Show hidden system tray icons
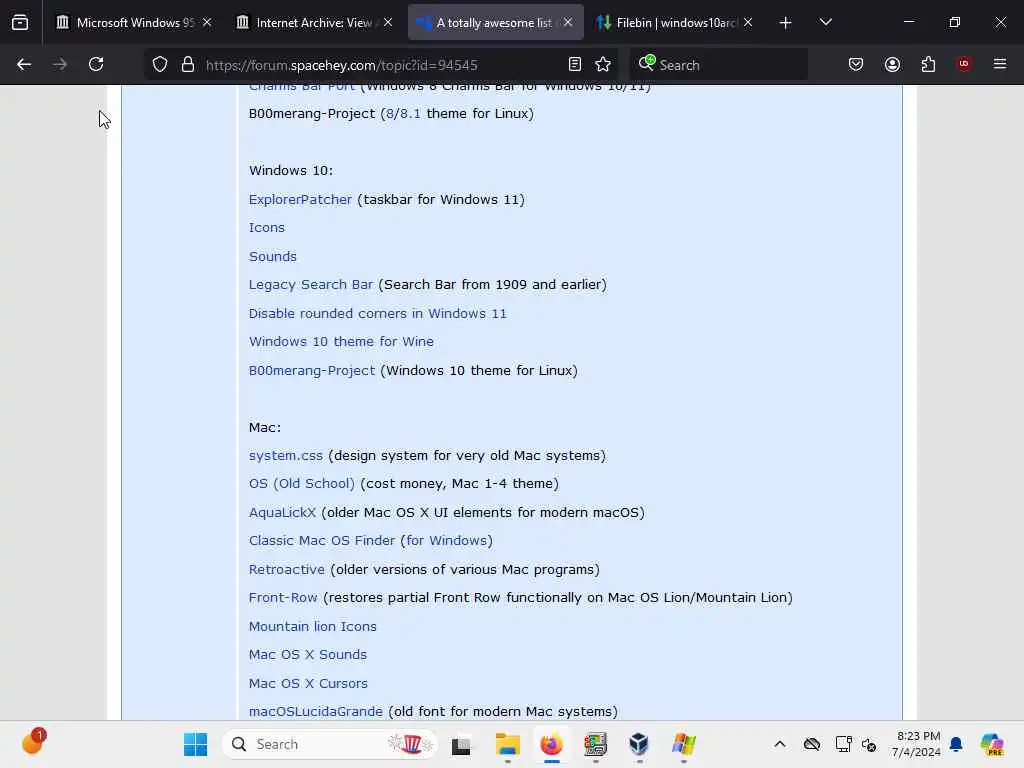1024x768 pixels. [x=780, y=744]
